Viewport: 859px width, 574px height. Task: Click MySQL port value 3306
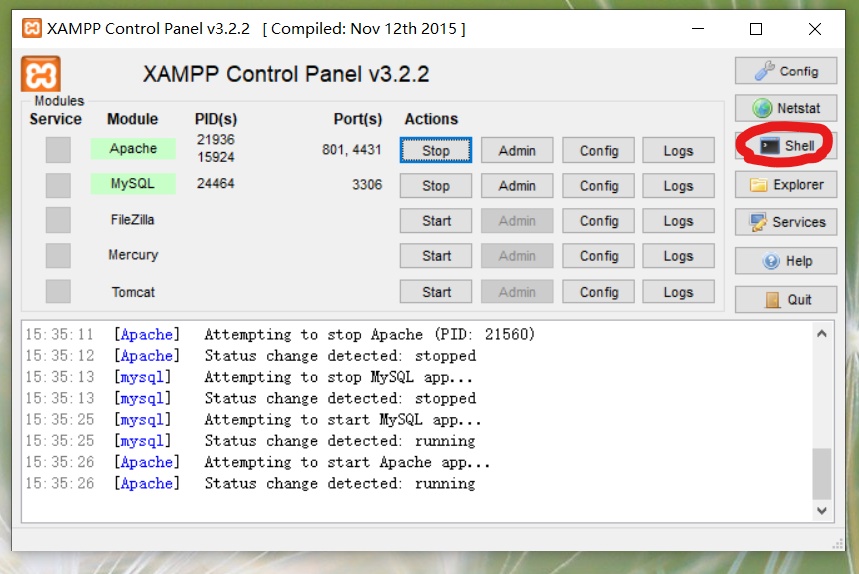[366, 185]
